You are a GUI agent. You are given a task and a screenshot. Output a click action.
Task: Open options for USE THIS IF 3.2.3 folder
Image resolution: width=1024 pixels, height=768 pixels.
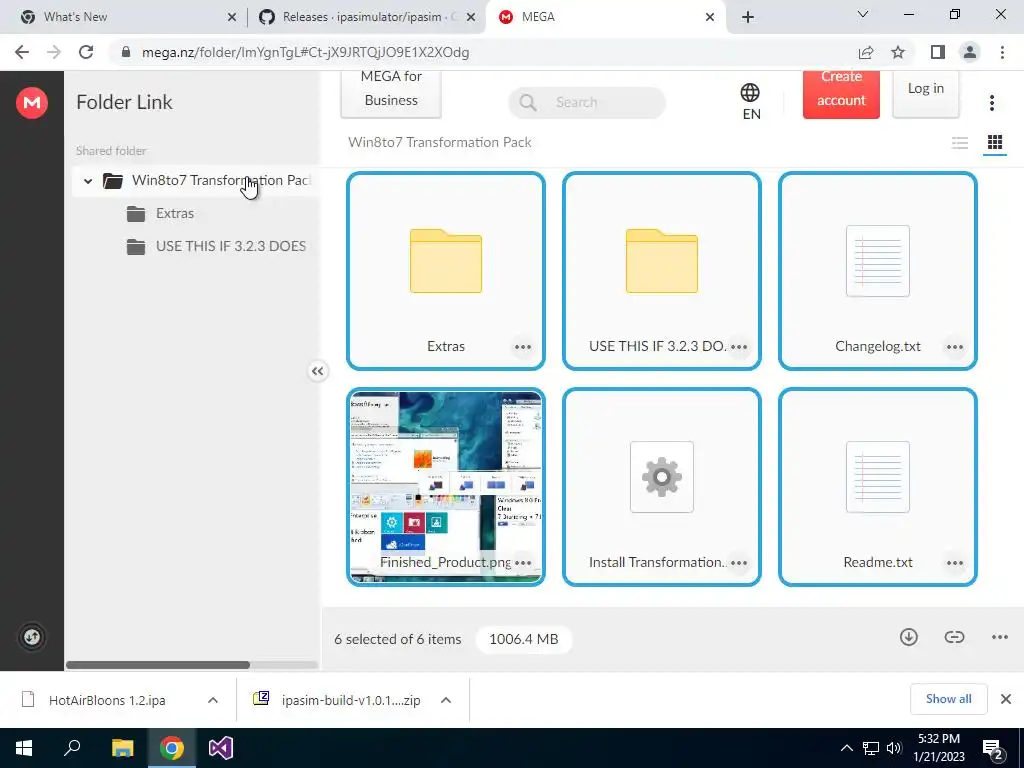pyautogui.click(x=739, y=347)
